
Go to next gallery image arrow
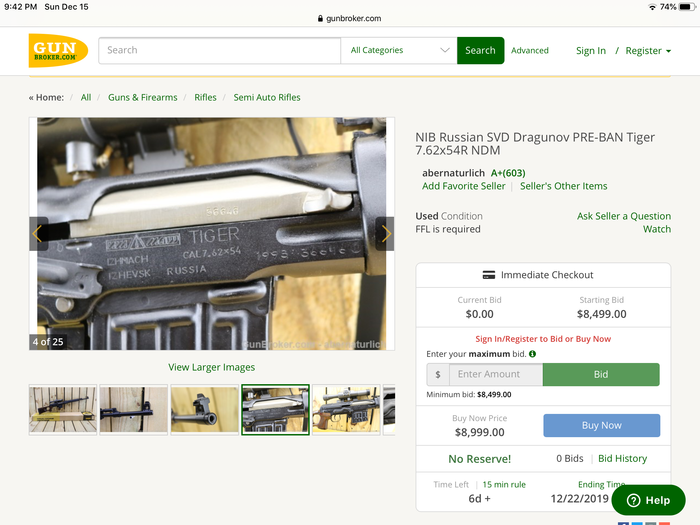click(384, 234)
